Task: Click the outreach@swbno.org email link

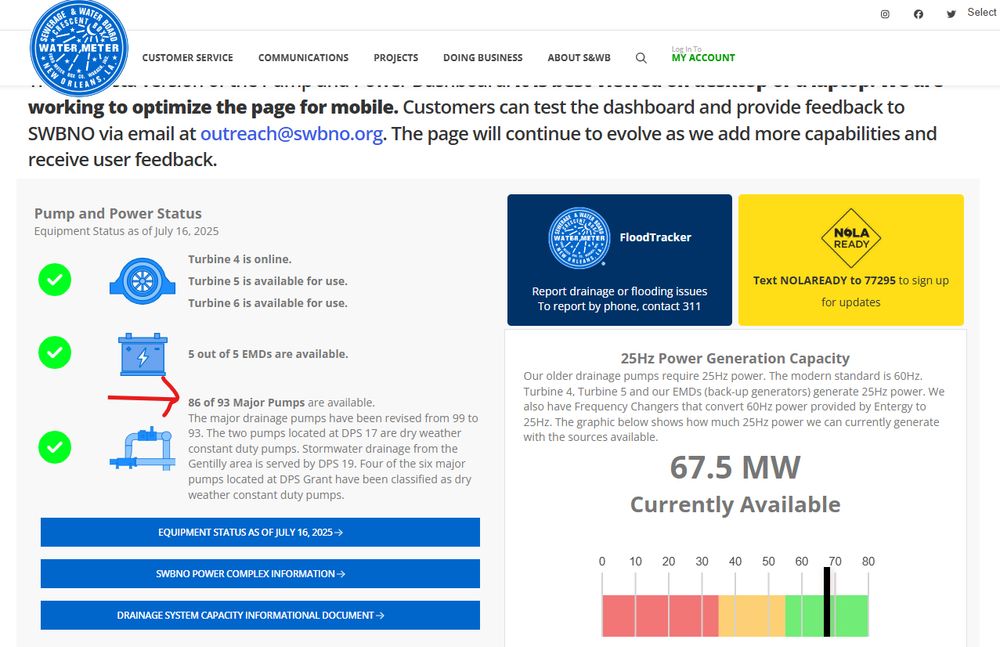Action: pos(291,134)
